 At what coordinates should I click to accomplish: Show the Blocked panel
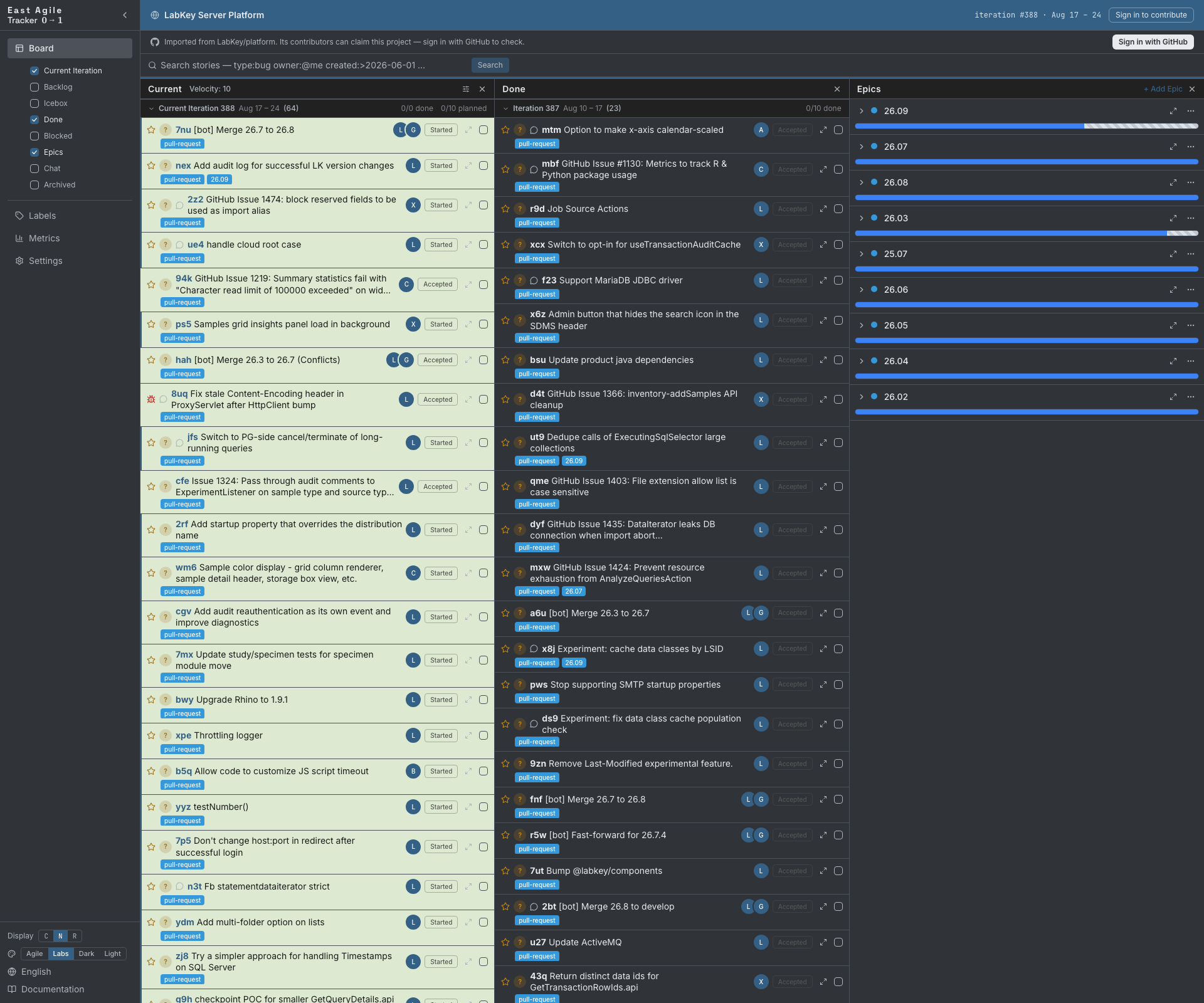click(x=34, y=136)
